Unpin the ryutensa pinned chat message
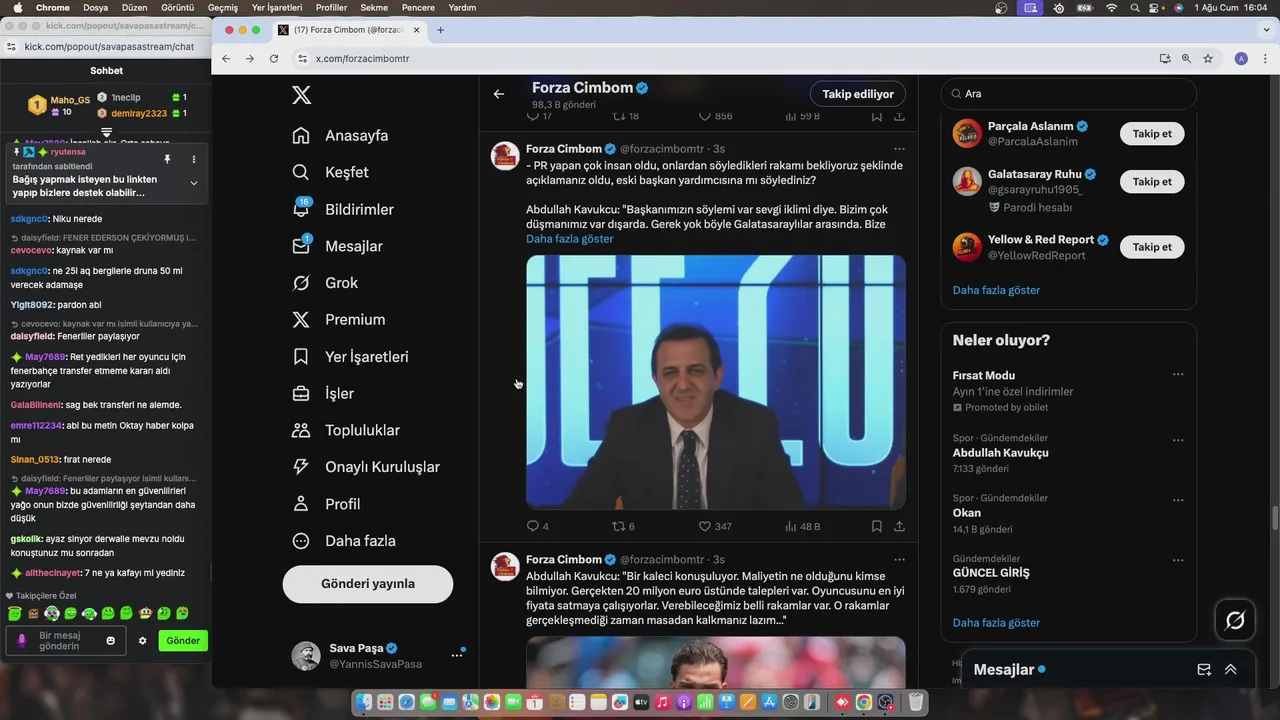 (x=167, y=159)
